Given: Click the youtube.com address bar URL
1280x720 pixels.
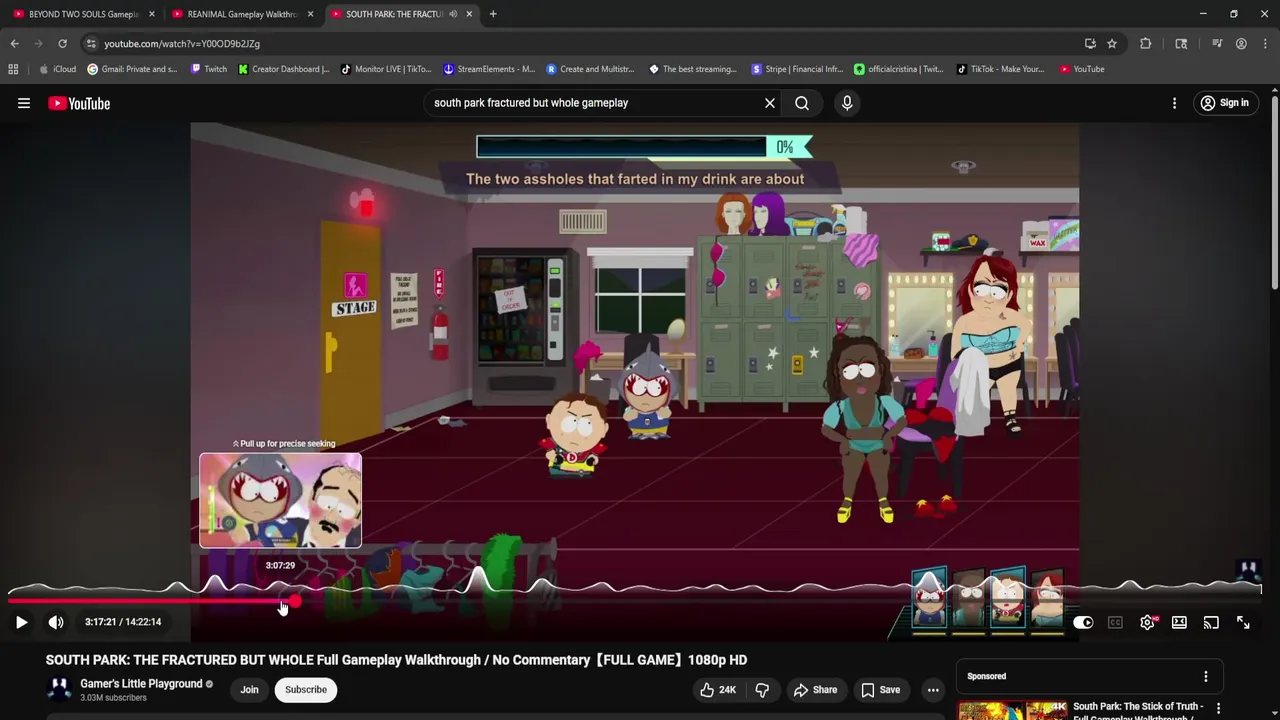Looking at the screenshot, I should [x=182, y=44].
